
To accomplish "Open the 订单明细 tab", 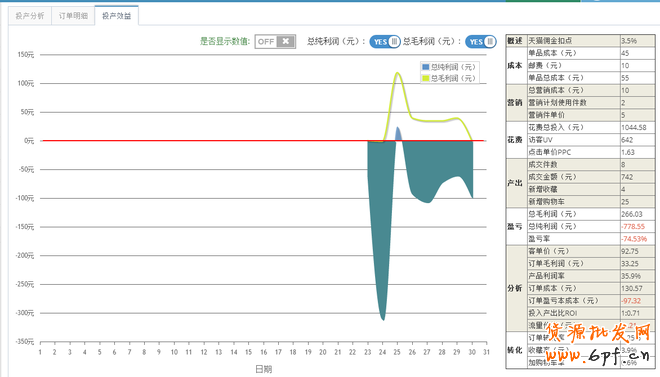I will click(73, 16).
